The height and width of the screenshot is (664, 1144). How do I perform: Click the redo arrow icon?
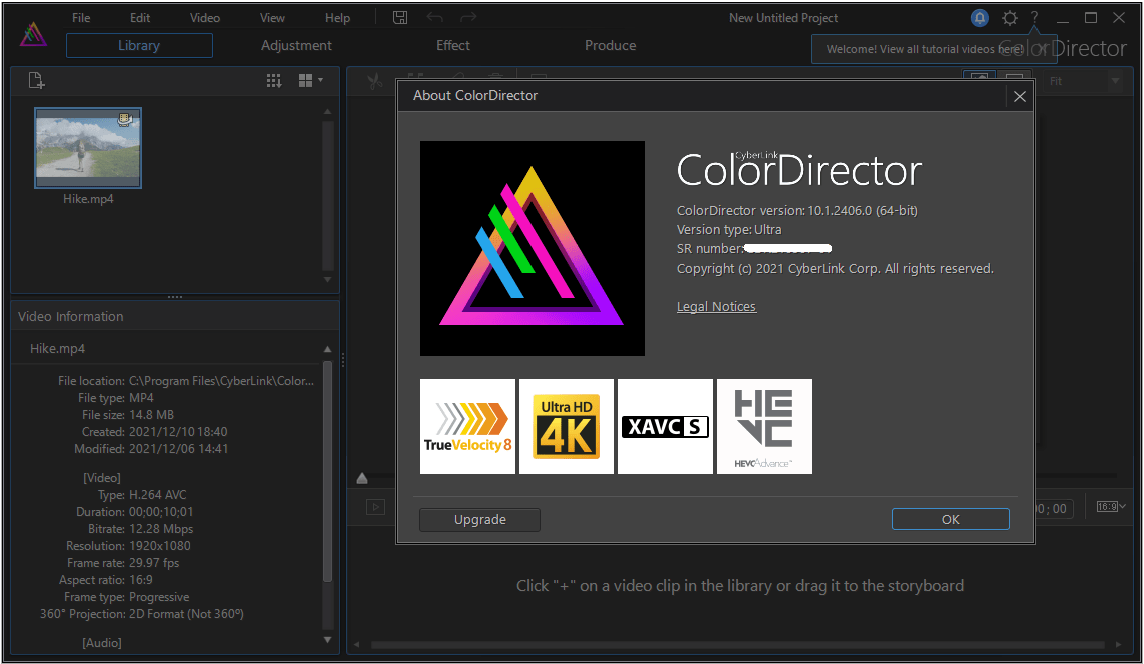468,18
